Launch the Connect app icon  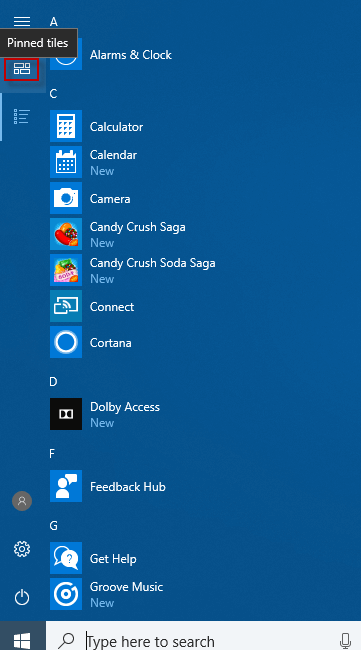pyautogui.click(x=66, y=306)
